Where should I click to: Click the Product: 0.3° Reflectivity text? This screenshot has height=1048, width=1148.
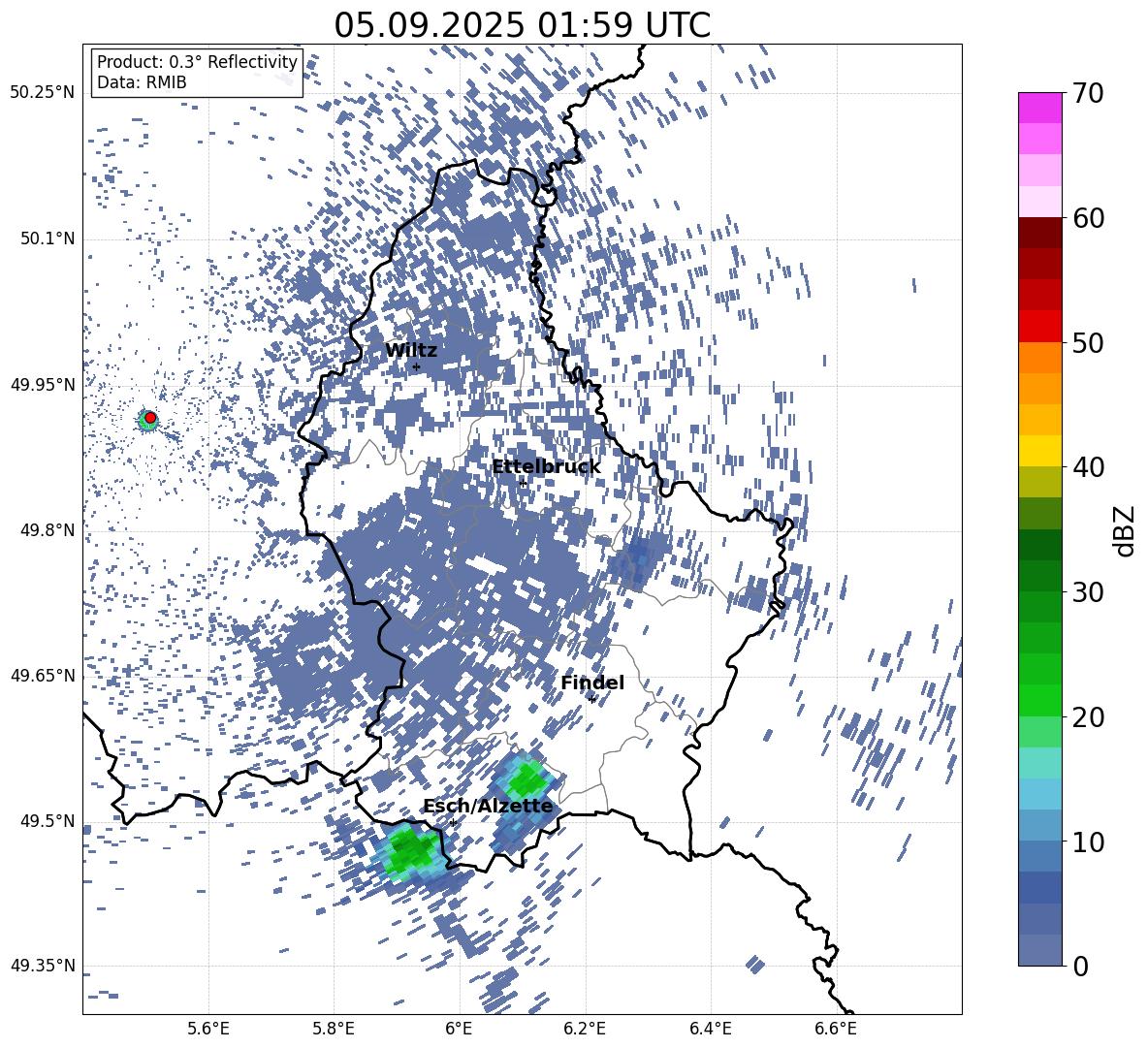[197, 62]
